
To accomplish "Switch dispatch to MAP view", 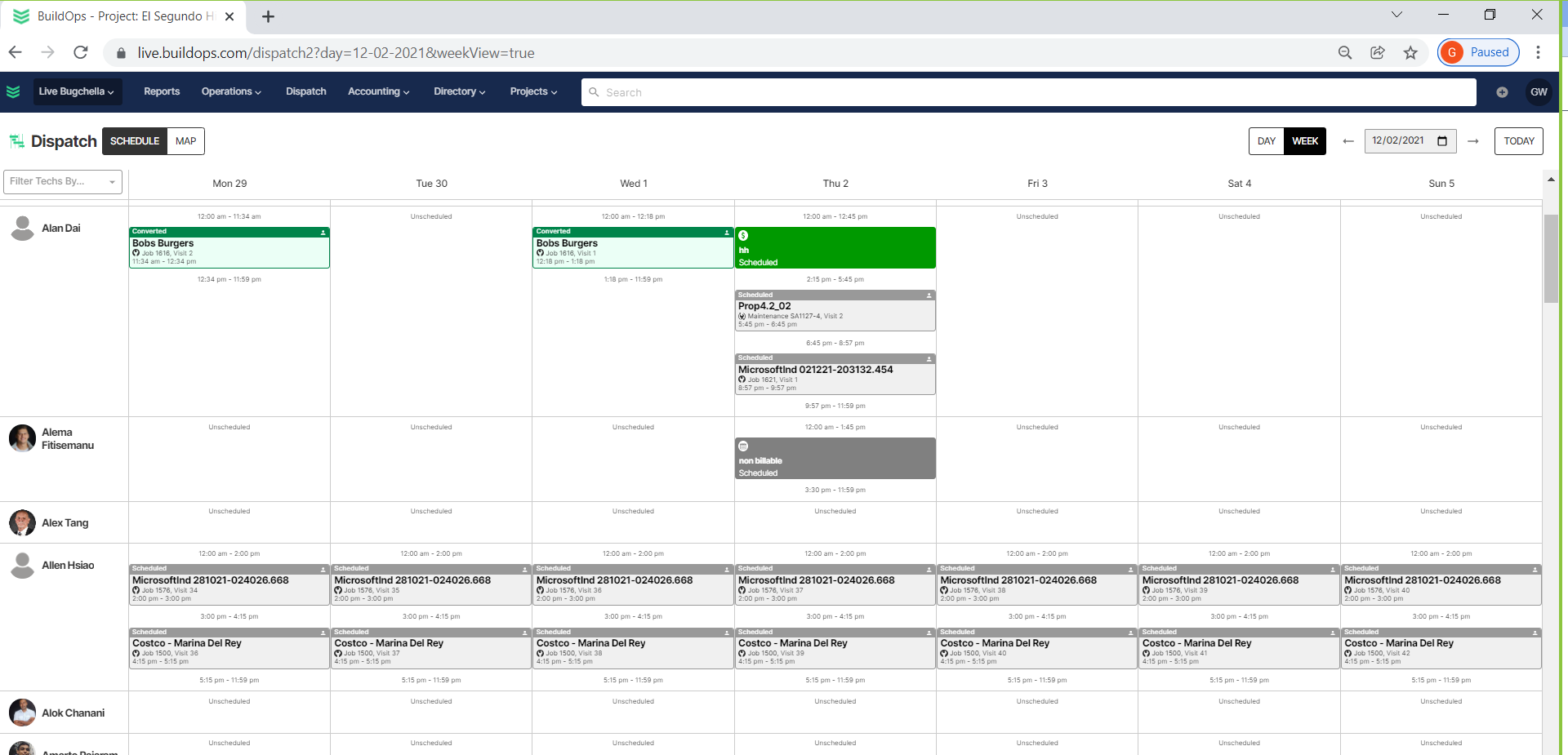I will tap(185, 141).
